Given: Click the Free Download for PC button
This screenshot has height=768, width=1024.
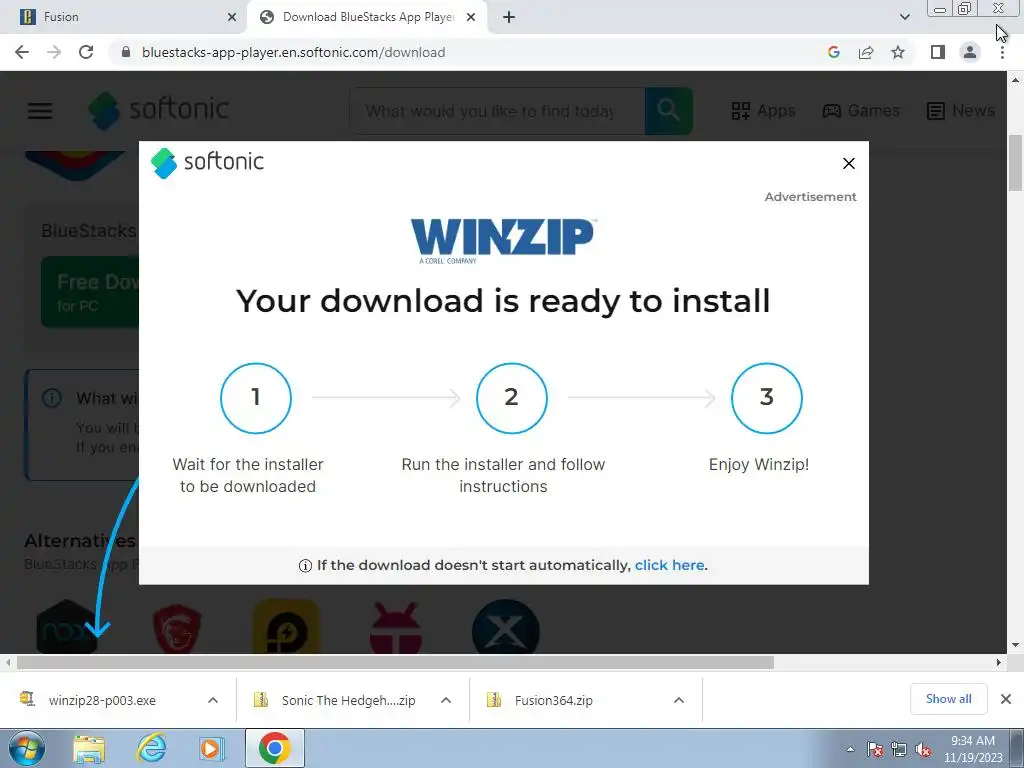Looking at the screenshot, I should [90, 292].
